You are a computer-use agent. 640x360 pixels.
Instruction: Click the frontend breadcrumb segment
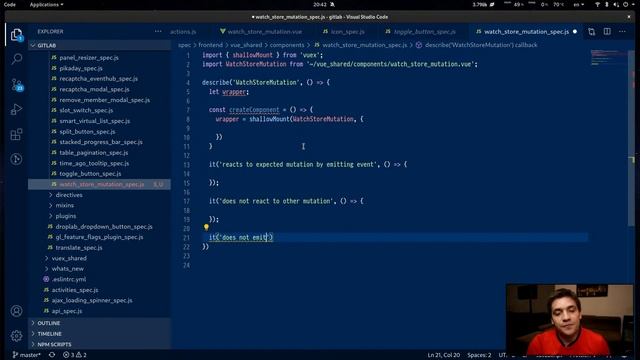(211, 45)
